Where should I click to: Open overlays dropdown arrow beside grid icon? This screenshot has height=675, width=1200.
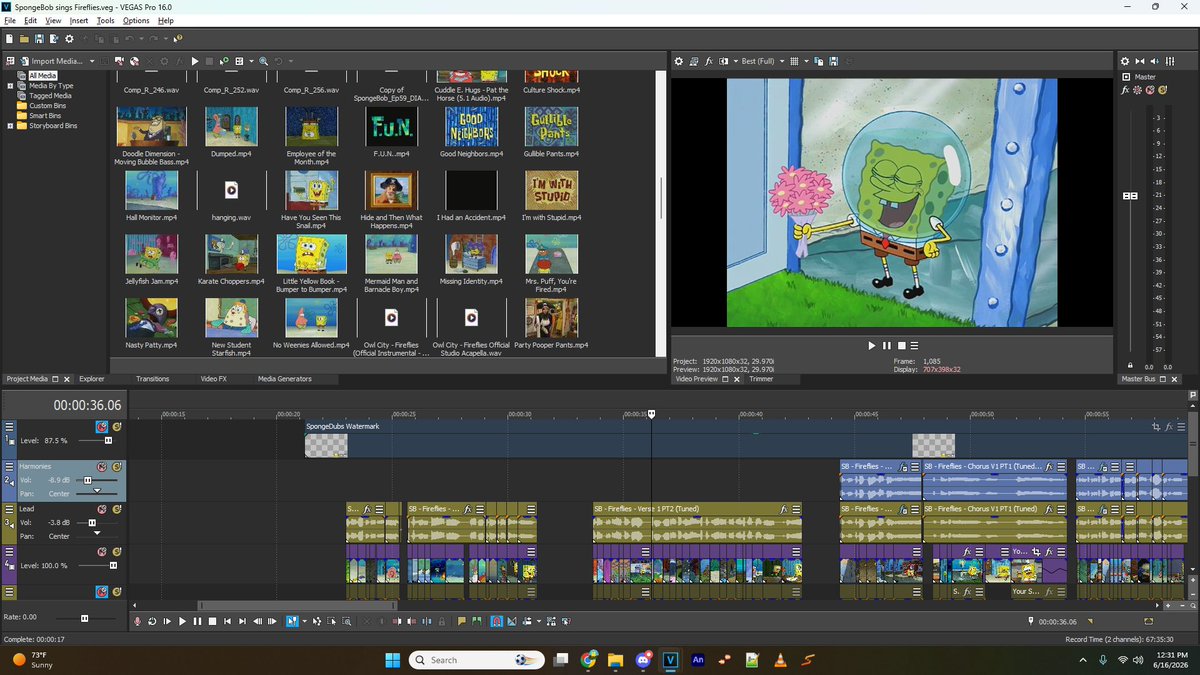[x=807, y=61]
